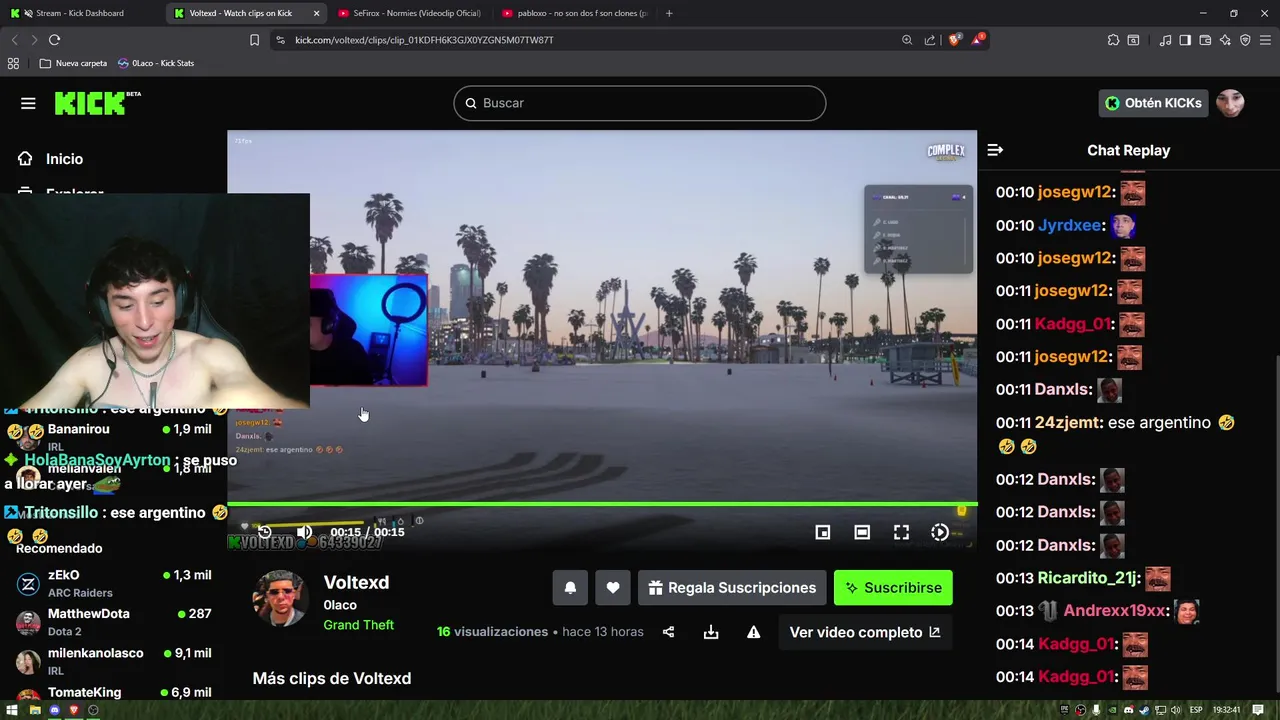Viewport: 1280px width, 720px height.
Task: Click the address bar URL
Action: point(424,40)
